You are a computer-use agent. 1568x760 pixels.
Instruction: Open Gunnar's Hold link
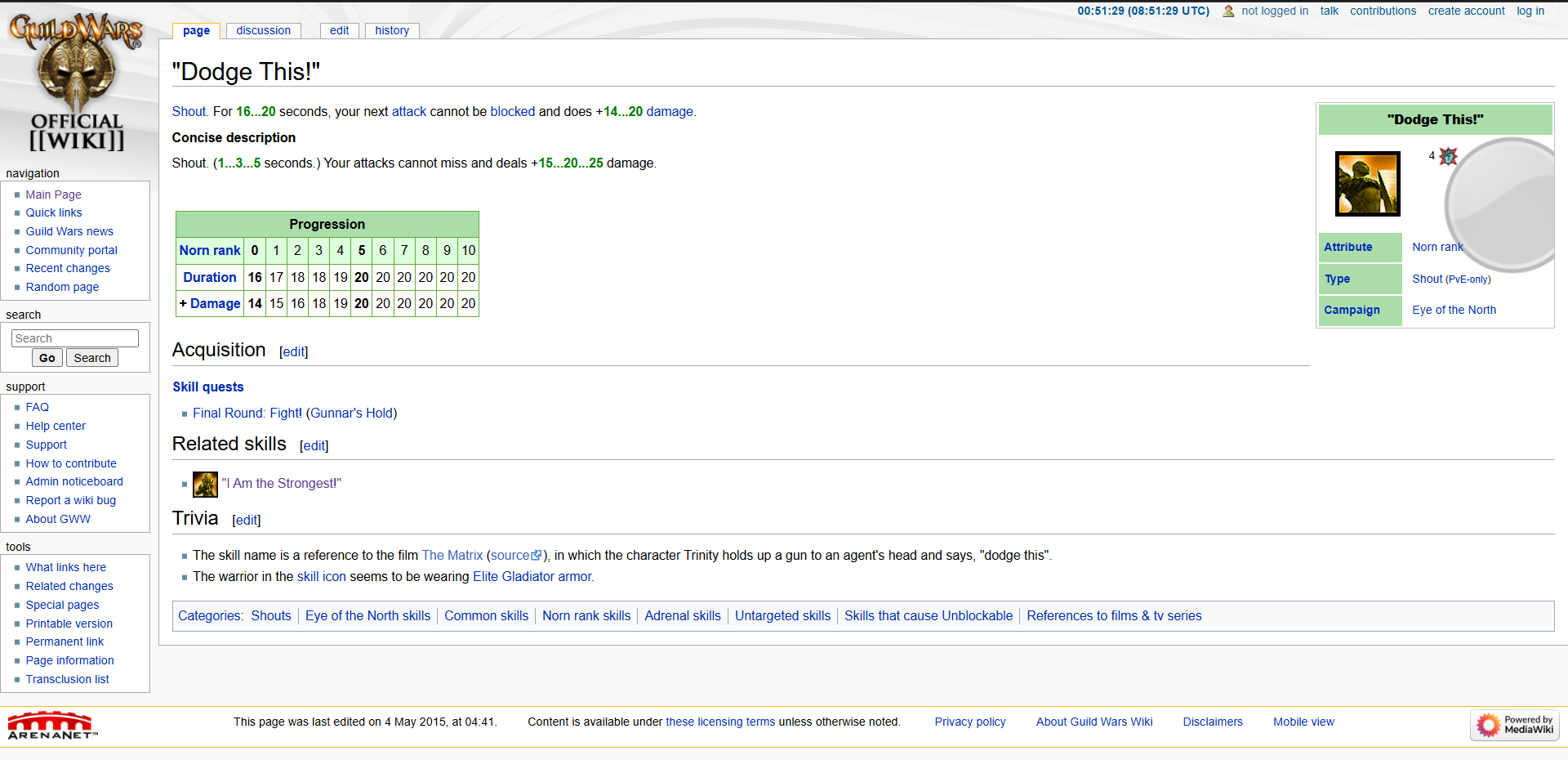(x=351, y=413)
